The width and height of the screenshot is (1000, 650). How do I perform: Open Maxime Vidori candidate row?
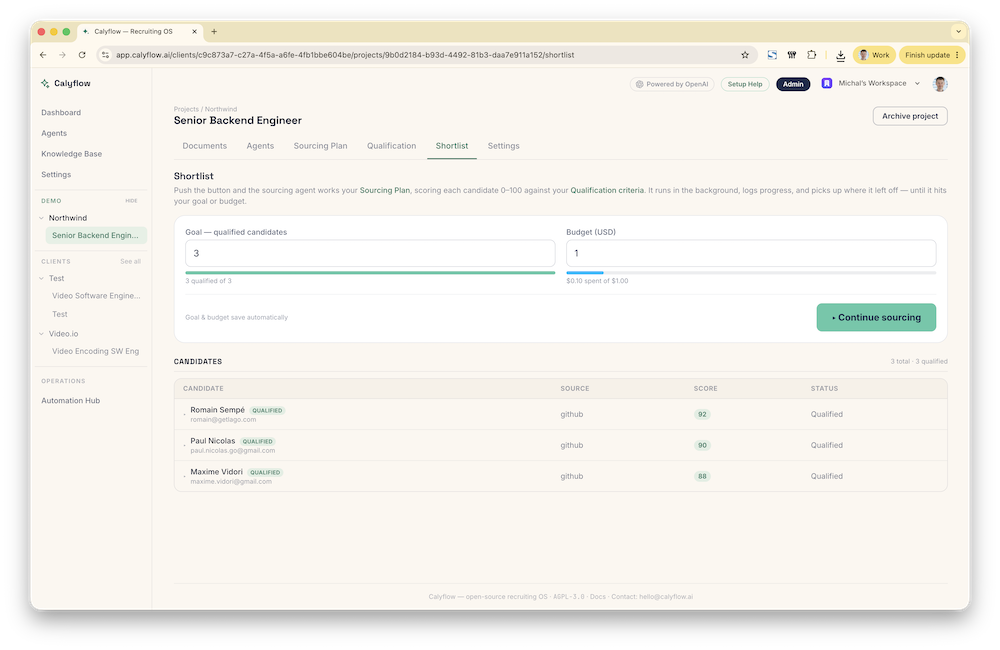[x=561, y=476]
